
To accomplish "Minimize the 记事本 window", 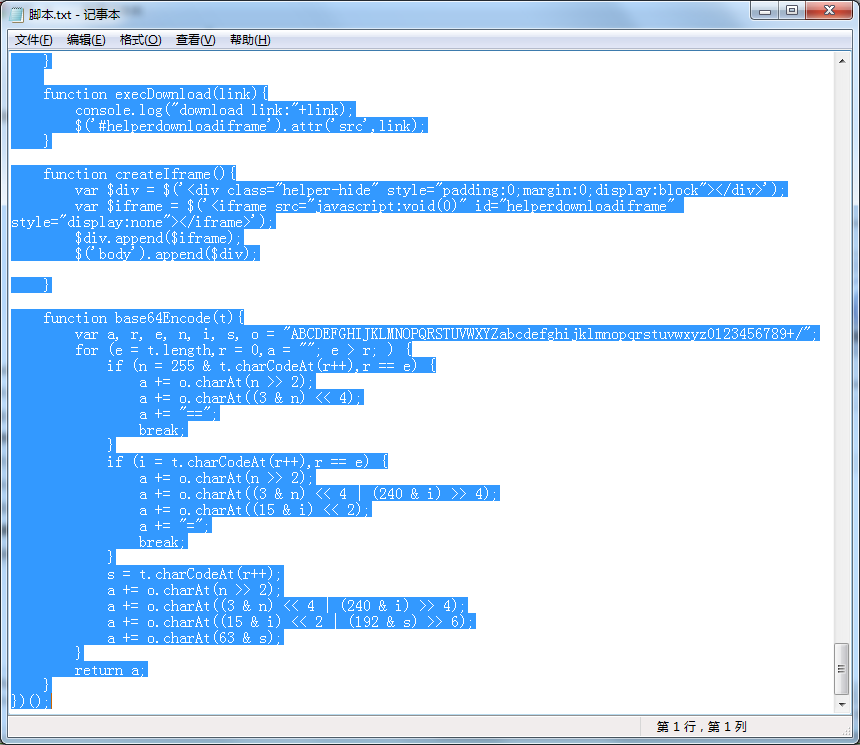I will pyautogui.click(x=765, y=10).
